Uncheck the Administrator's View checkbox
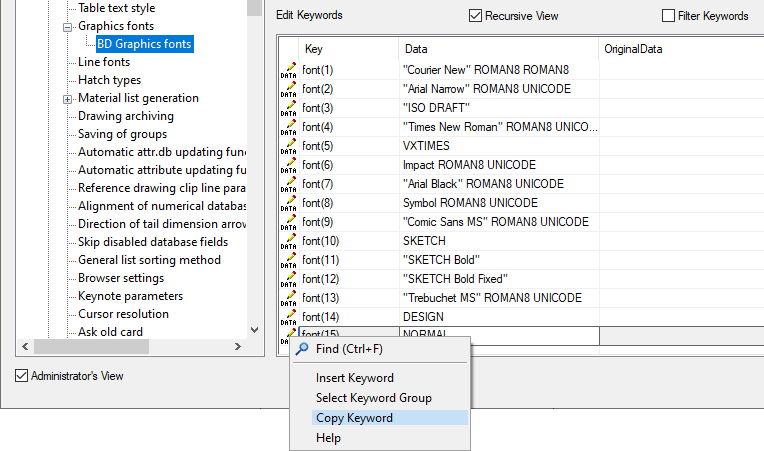764x451 pixels. tap(22, 376)
